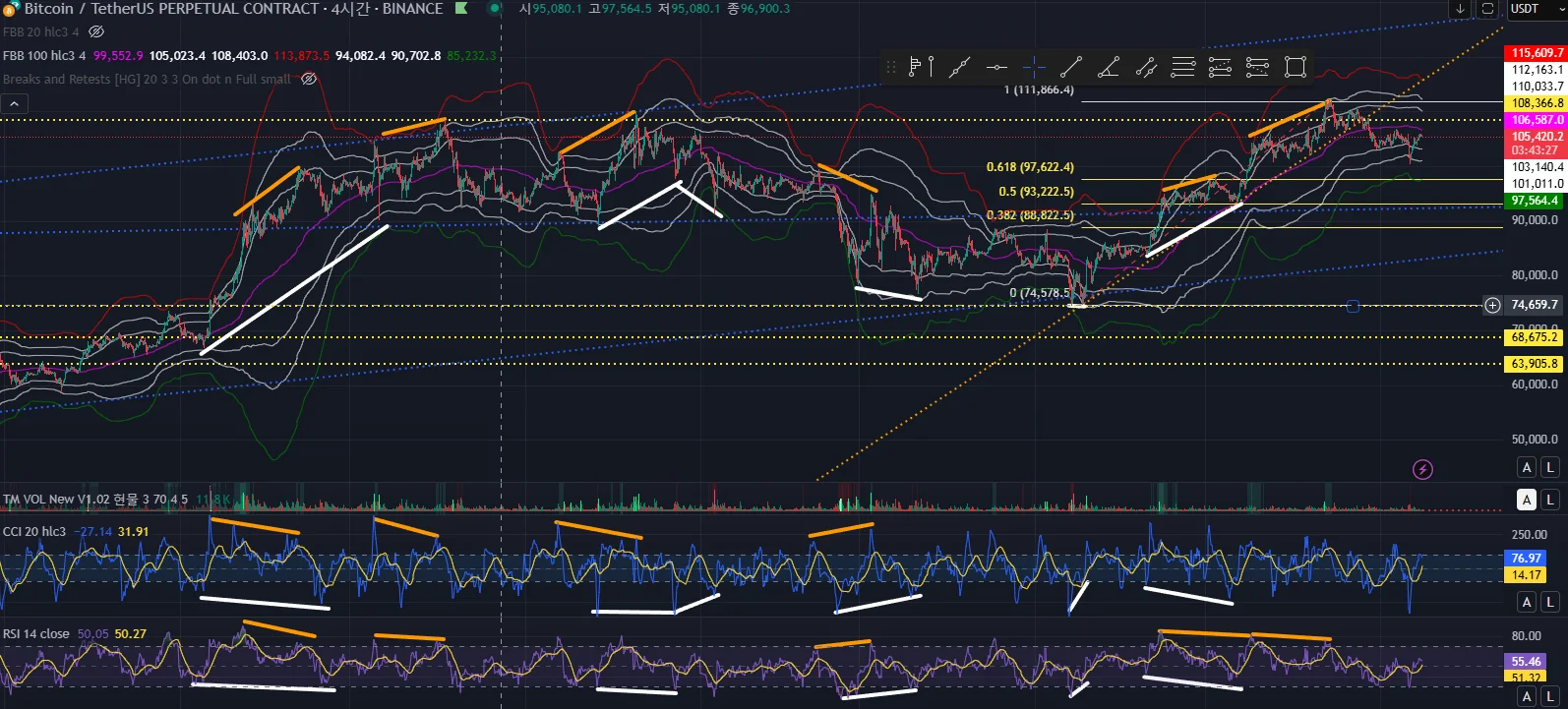1568x709 pixels.
Task: Select the trend angle drawing tool
Action: (1109, 67)
